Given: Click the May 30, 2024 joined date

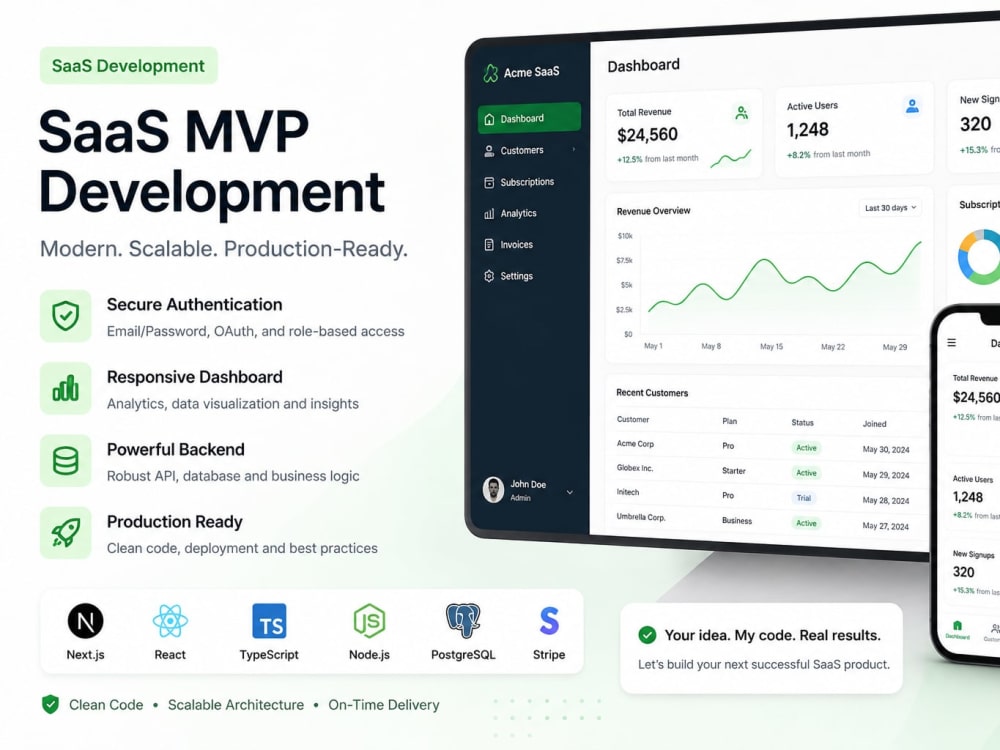Looking at the screenshot, I should pyautogui.click(x=886, y=450).
